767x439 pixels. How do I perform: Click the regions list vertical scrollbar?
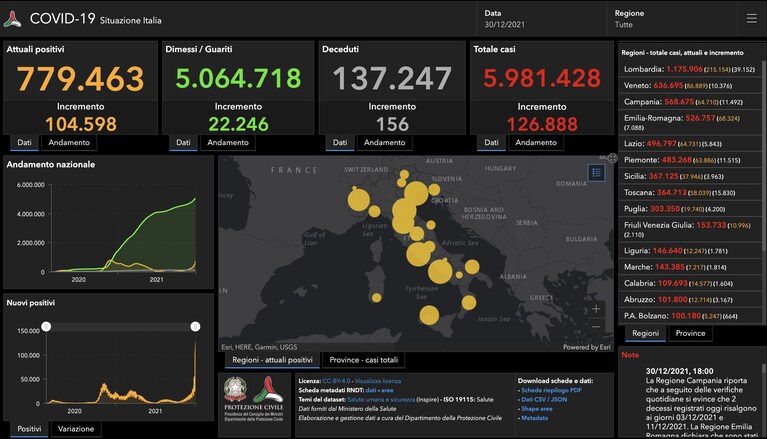point(764,157)
